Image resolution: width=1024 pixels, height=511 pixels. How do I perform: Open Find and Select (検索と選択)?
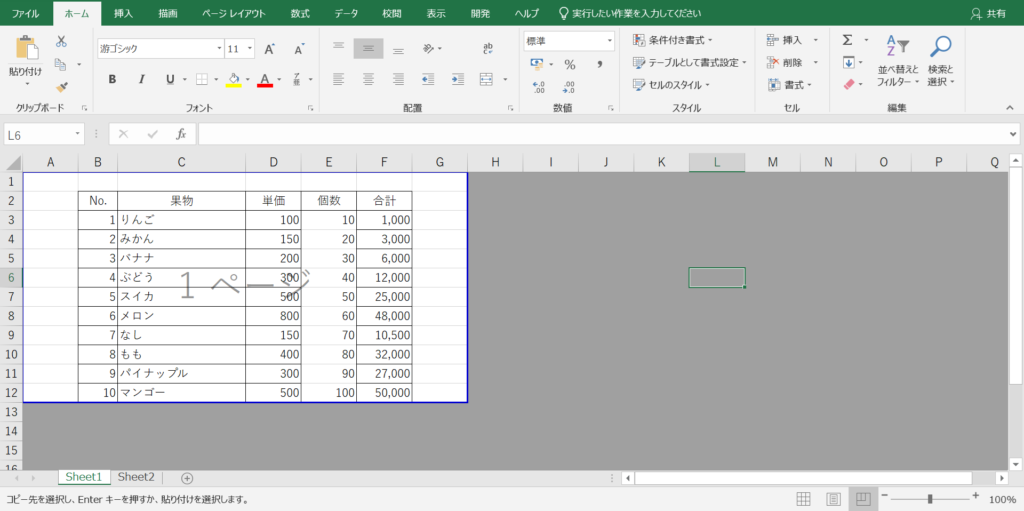(x=941, y=62)
